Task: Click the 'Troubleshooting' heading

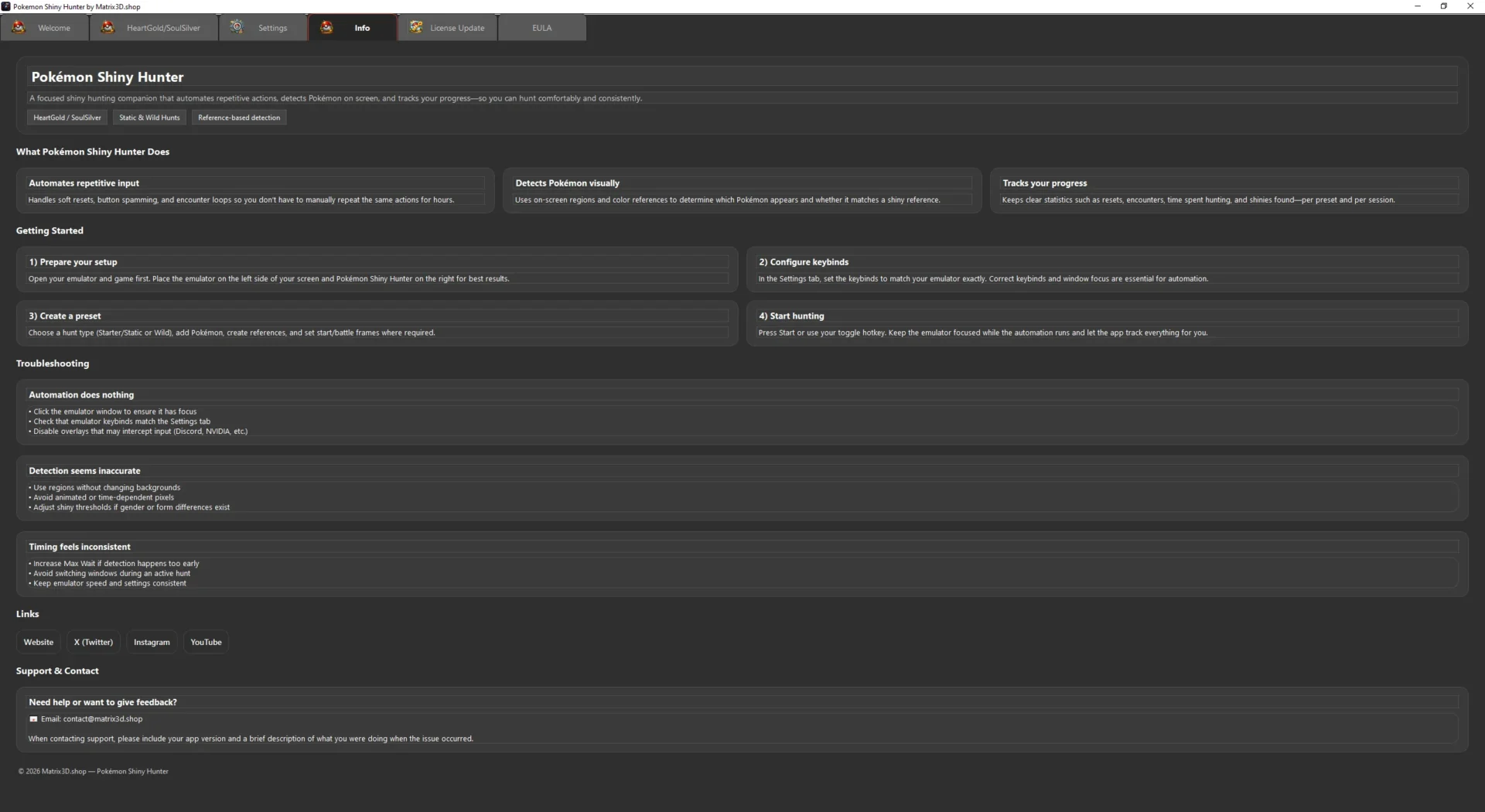Action: 53,363
